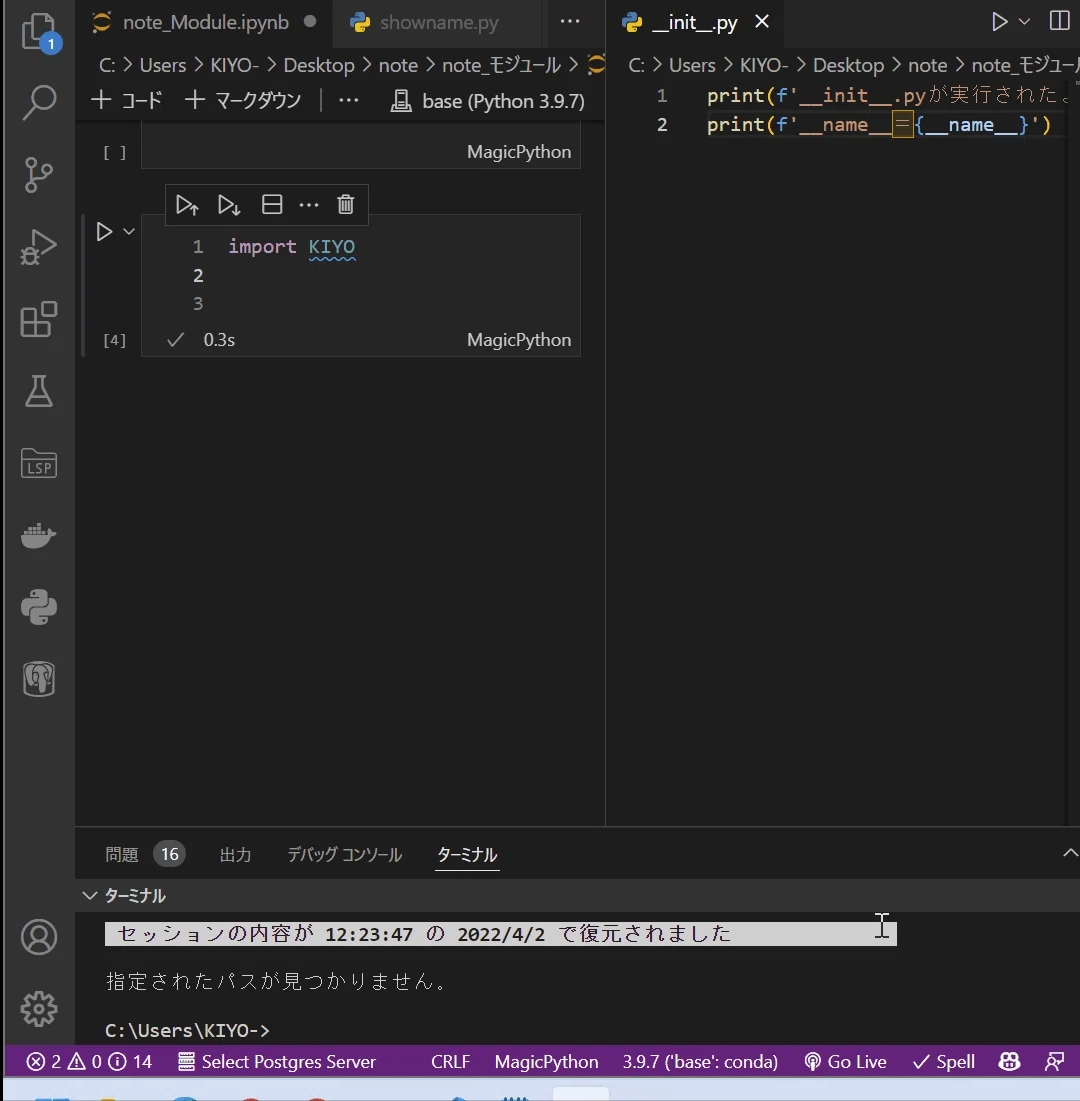Run the __init__.py Python file
The height and width of the screenshot is (1101, 1080).
999,22
